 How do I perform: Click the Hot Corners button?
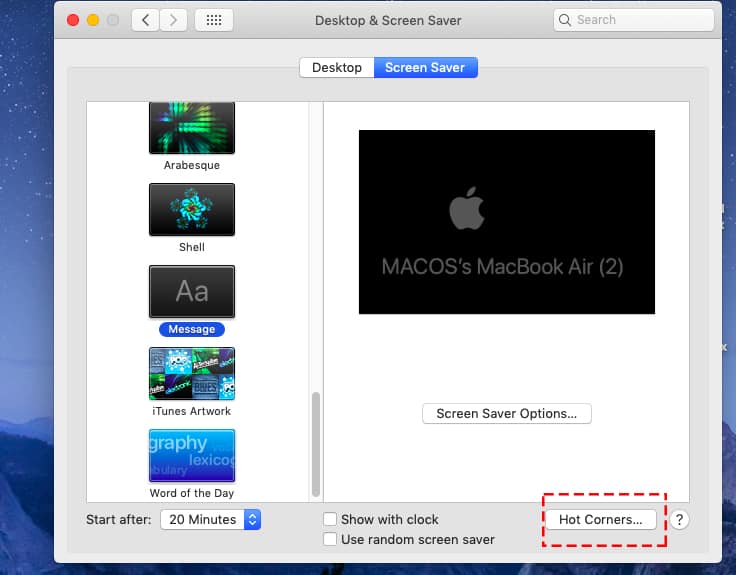(x=600, y=519)
